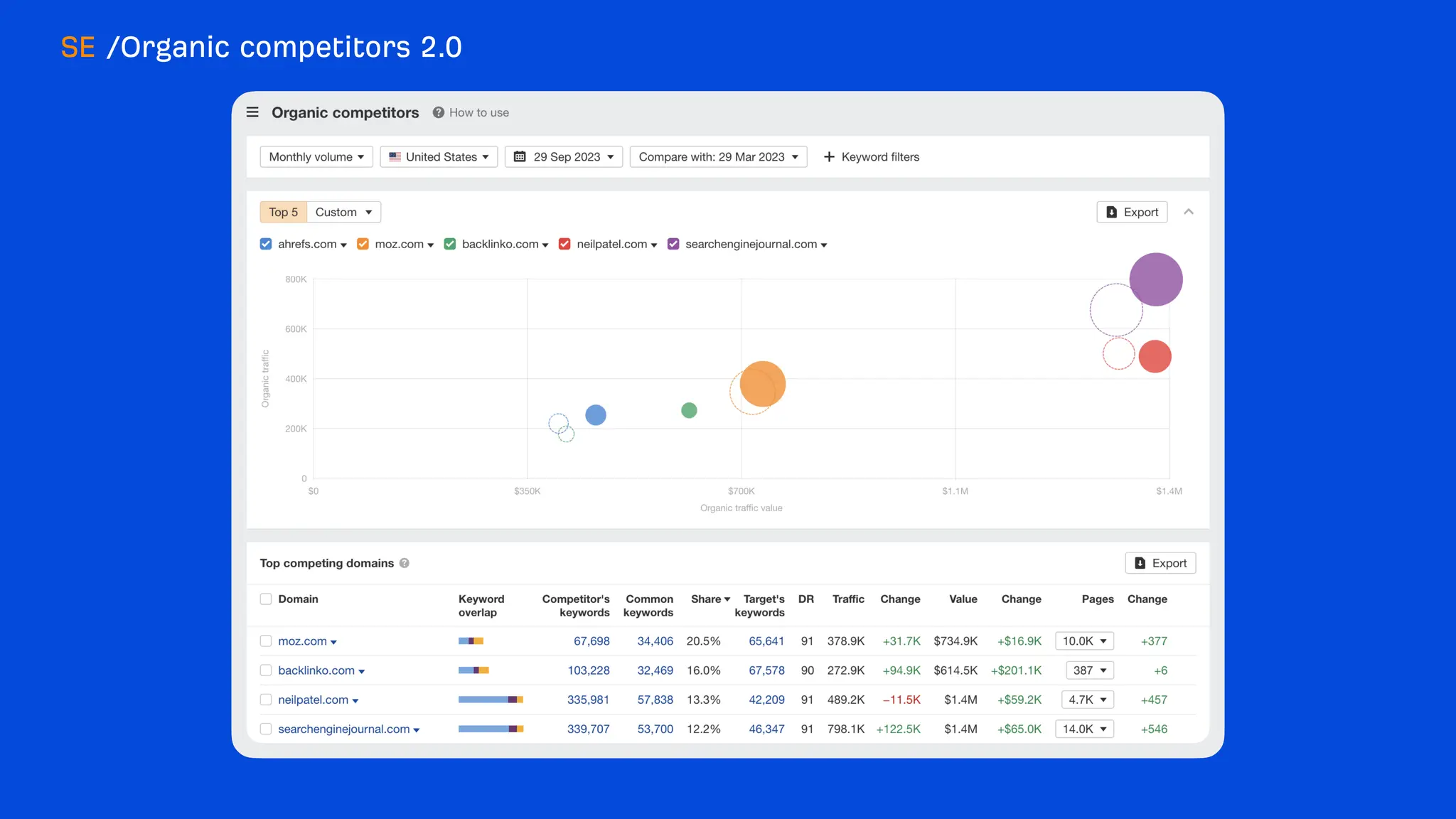The width and height of the screenshot is (1456, 819).
Task: Open the moz.com domain link
Action: point(302,641)
